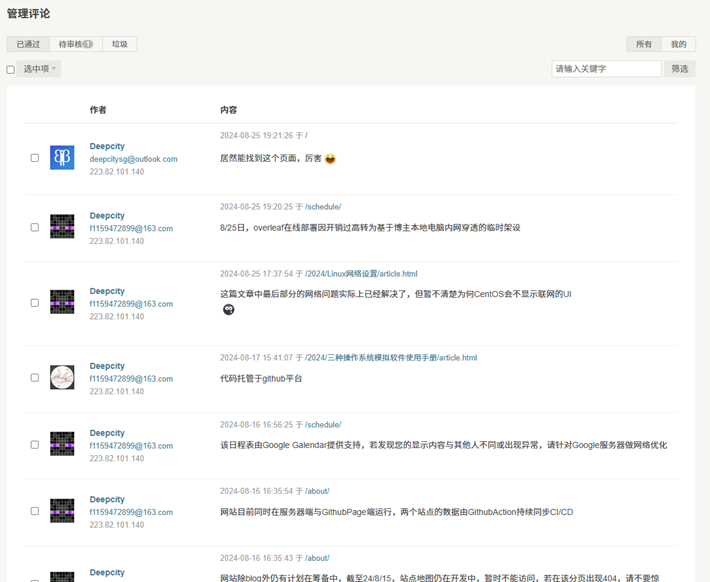
Task: Check the comment from deepcitysg@outlook.com
Action: coord(34,158)
